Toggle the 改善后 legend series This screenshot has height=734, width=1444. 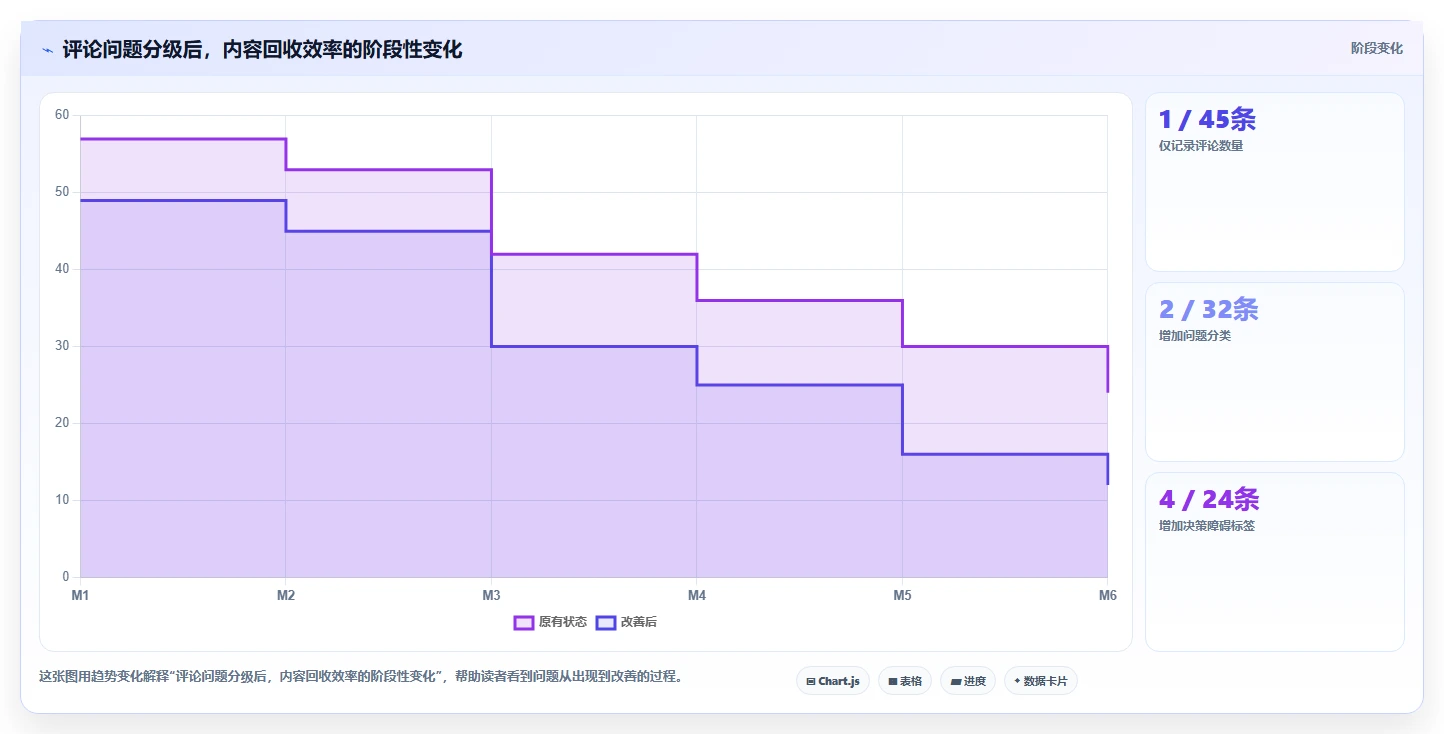[626, 622]
